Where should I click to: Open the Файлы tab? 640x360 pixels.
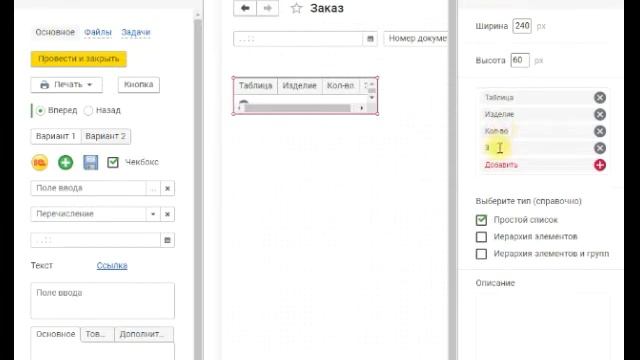click(x=98, y=32)
